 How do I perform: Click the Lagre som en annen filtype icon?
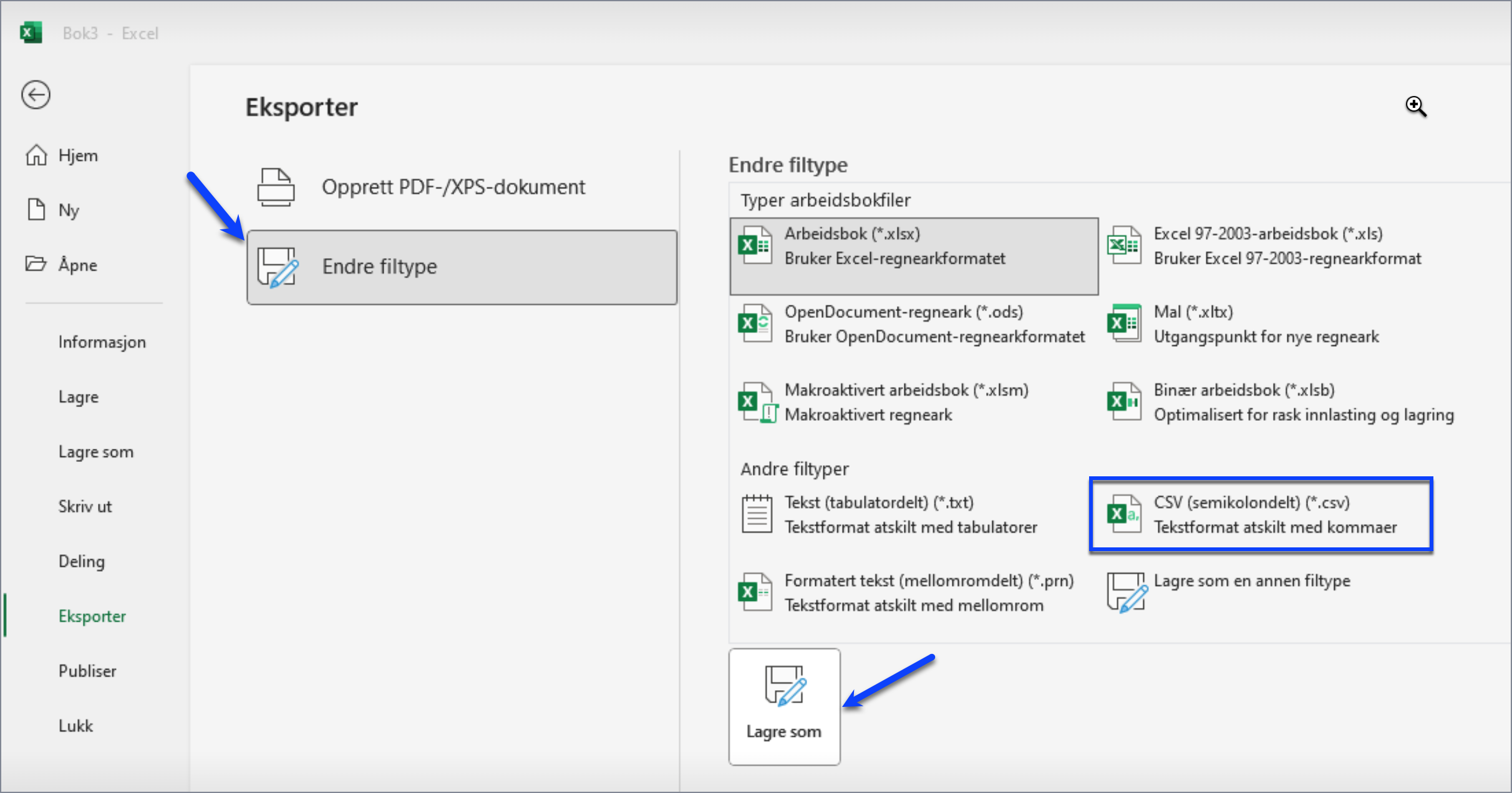coord(1127,592)
